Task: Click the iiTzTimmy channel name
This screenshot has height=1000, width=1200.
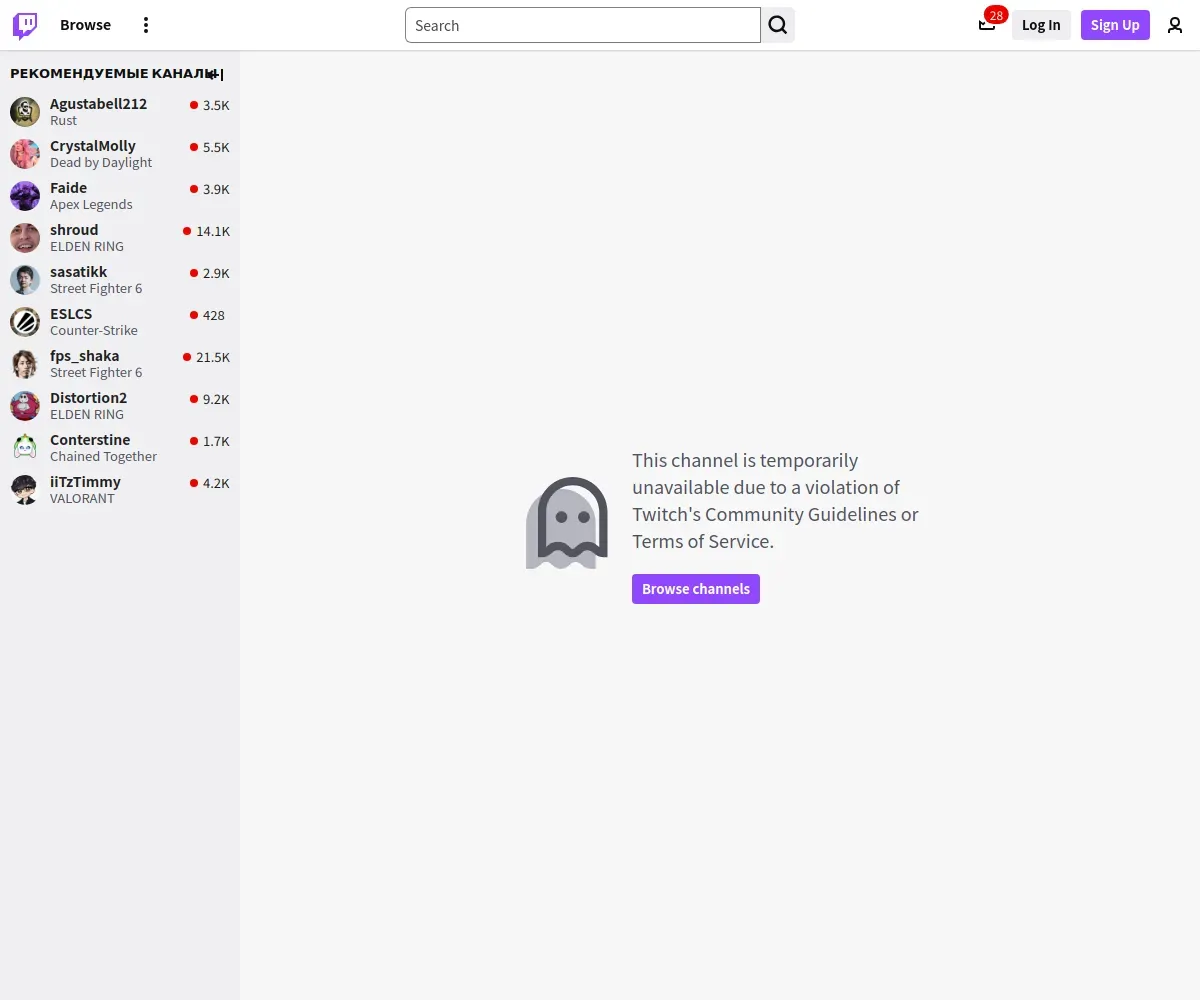Action: coord(85,482)
